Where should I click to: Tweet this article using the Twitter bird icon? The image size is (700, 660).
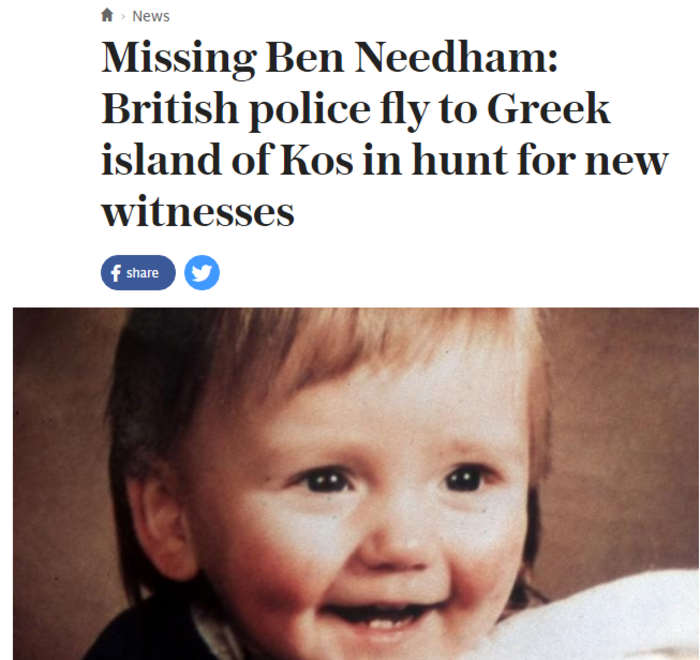pyautogui.click(x=202, y=272)
